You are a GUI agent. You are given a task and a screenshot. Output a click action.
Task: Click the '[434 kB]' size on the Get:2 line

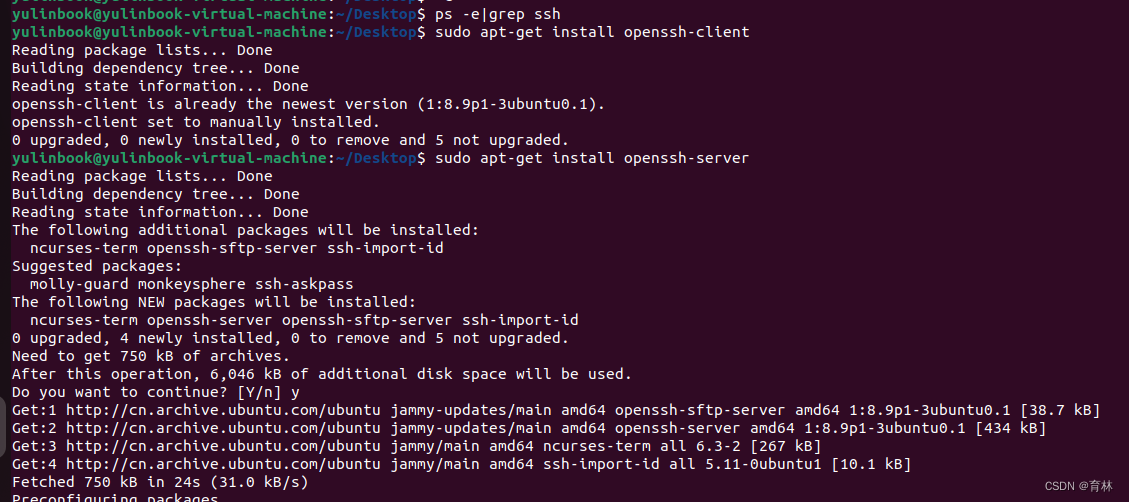(1010, 428)
